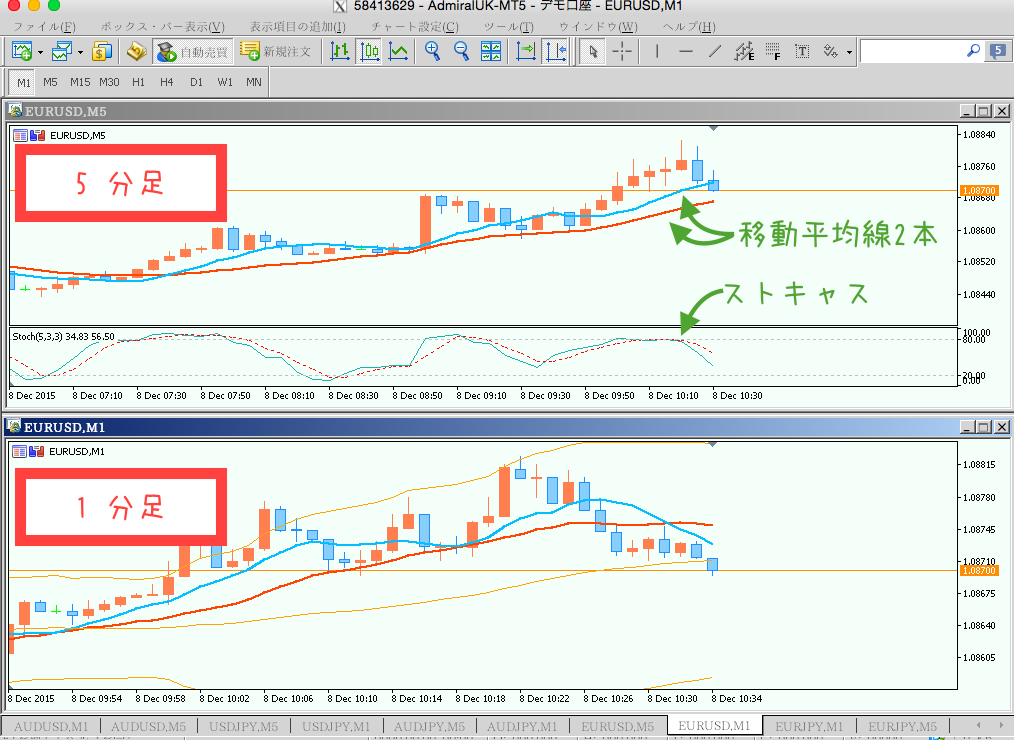
Task: Click the toolbar search input field
Action: 913,51
